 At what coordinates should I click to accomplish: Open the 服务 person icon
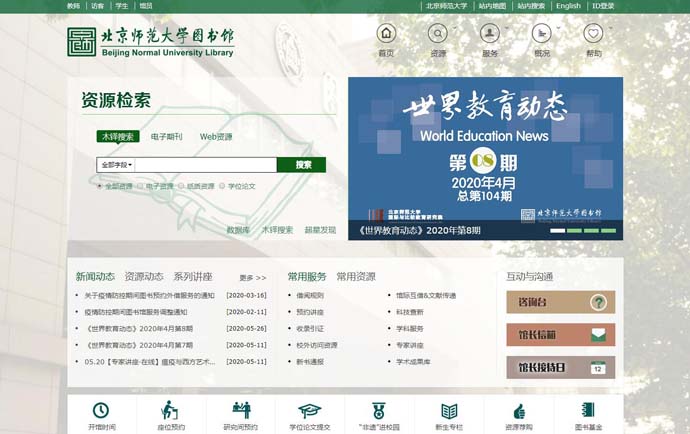pos(490,33)
